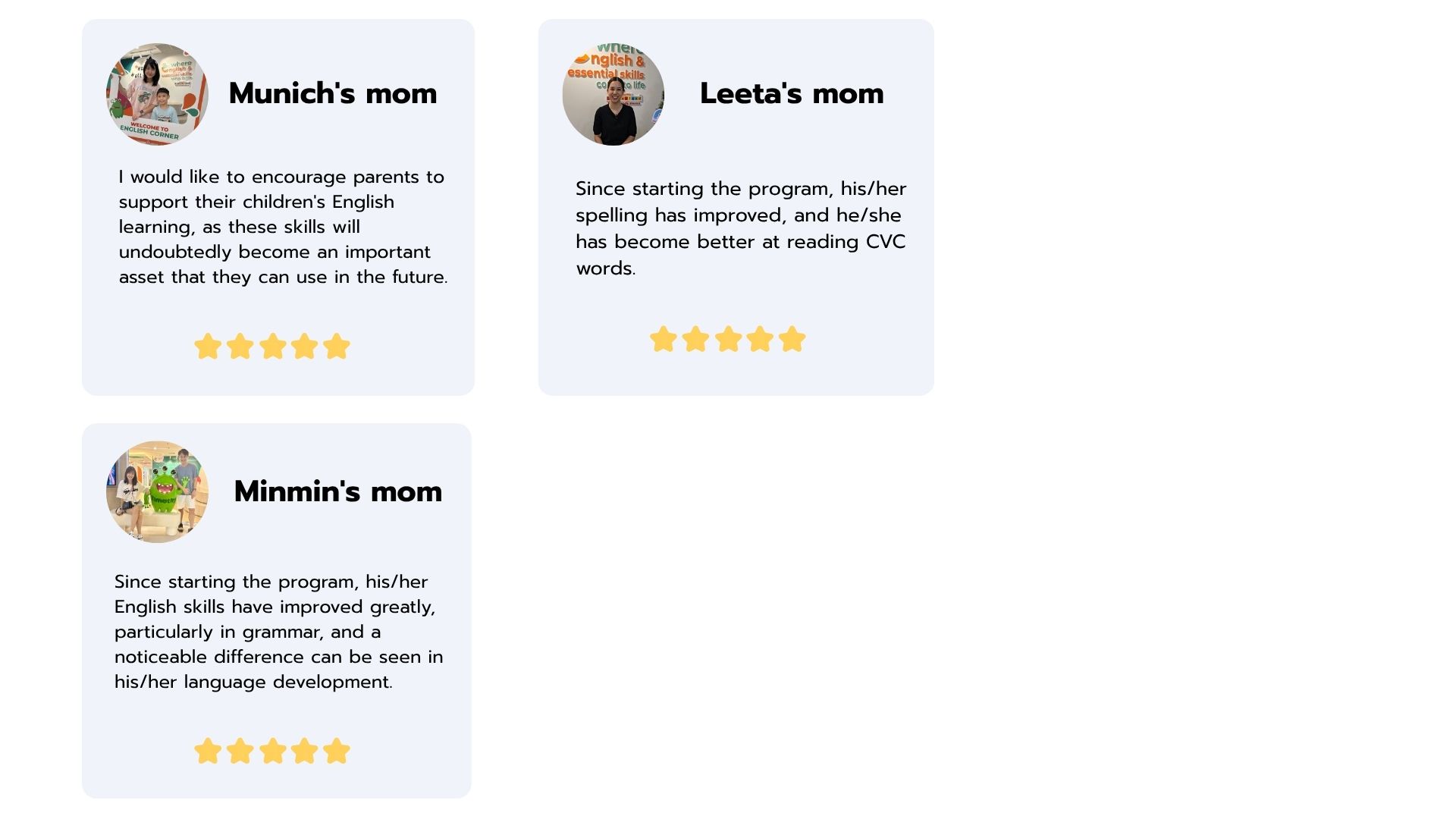Click fourth star in Leeta's mom rating

(760, 339)
